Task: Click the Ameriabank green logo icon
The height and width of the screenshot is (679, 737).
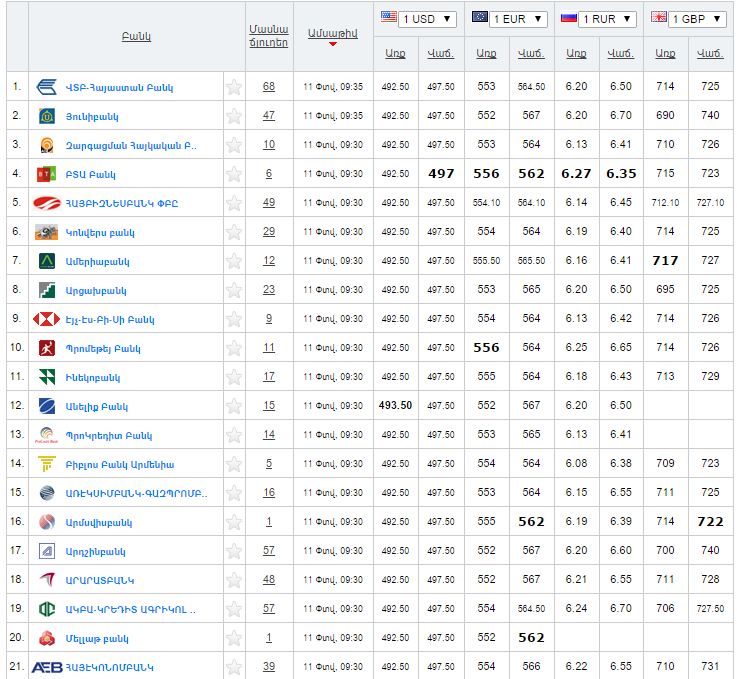Action: 47,261
